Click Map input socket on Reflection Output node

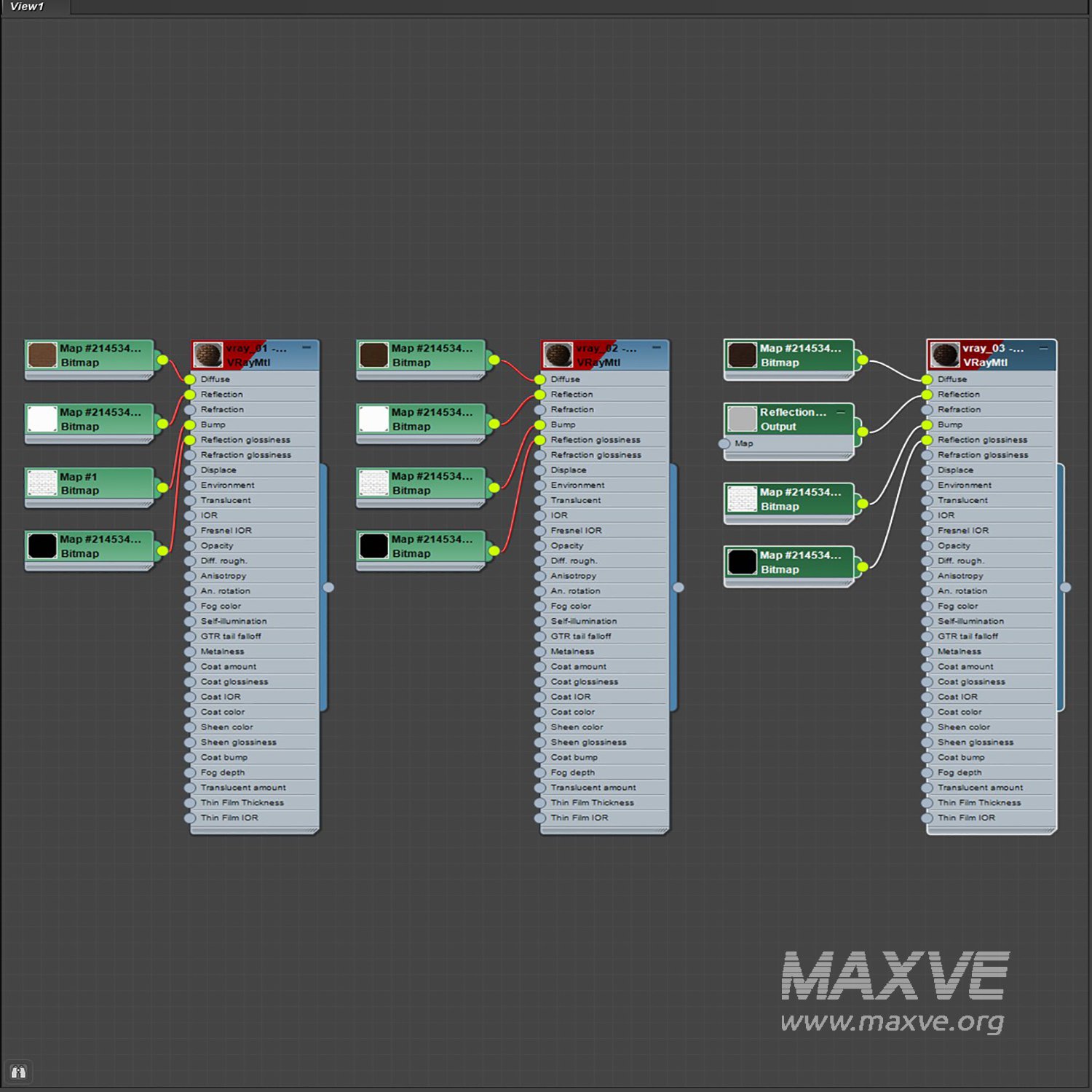[x=724, y=443]
